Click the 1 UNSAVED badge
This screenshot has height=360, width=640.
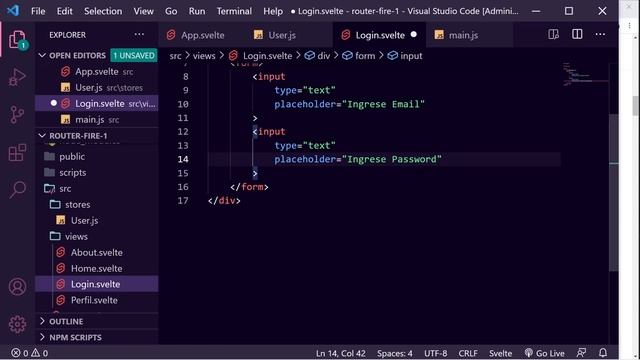click(x=134, y=56)
